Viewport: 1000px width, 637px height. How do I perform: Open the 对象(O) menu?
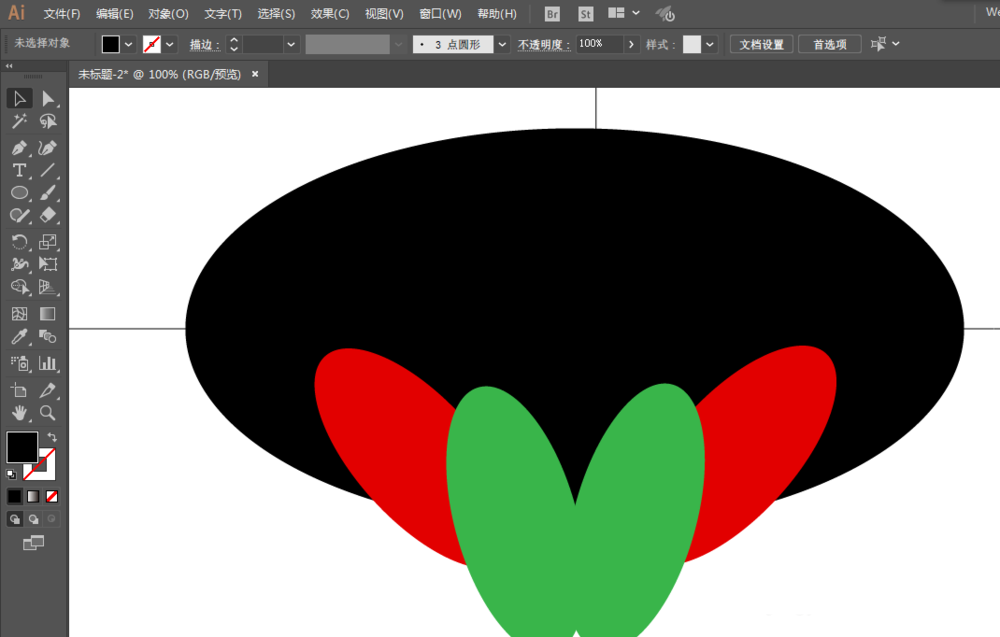tap(168, 13)
